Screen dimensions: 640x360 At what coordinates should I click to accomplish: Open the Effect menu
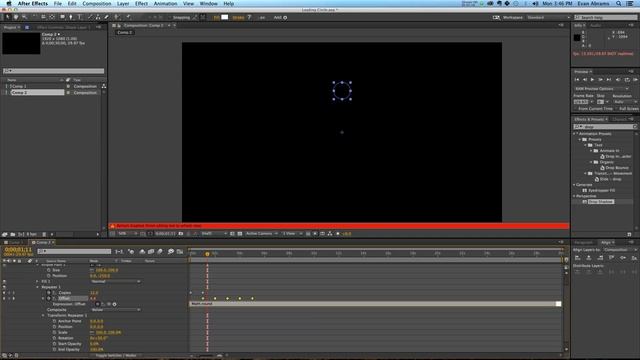pos(141,3)
